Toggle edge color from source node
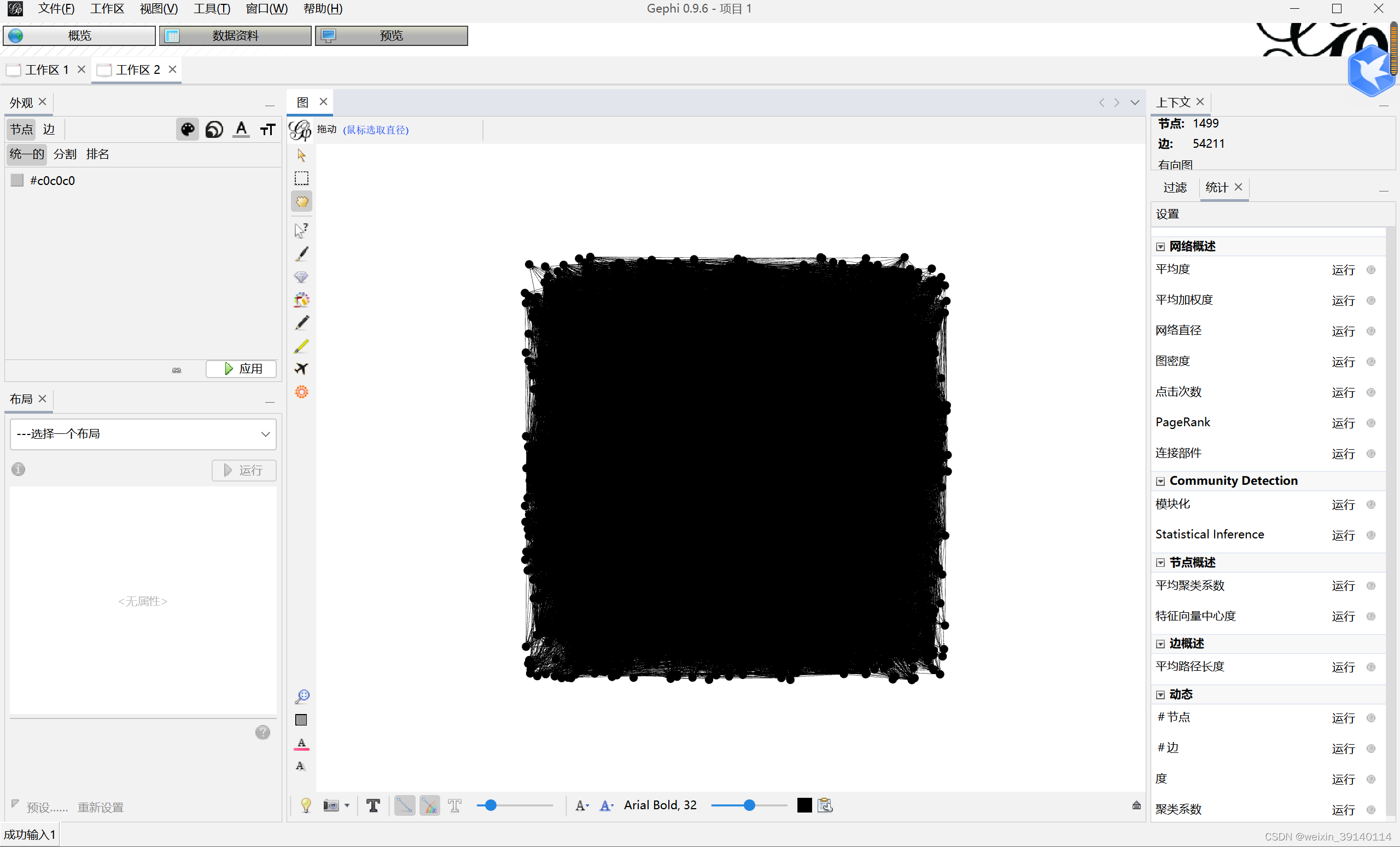 [430, 805]
